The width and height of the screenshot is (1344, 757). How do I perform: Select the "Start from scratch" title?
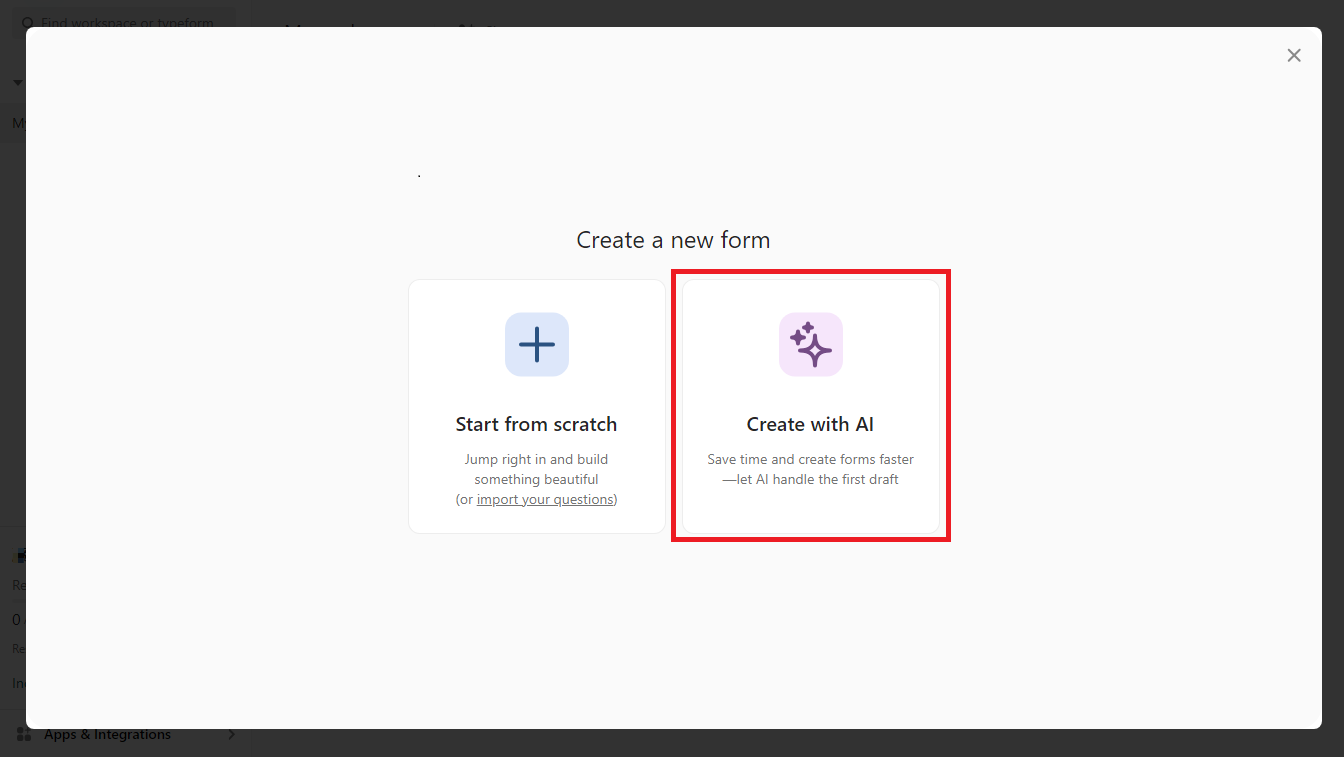pos(536,424)
